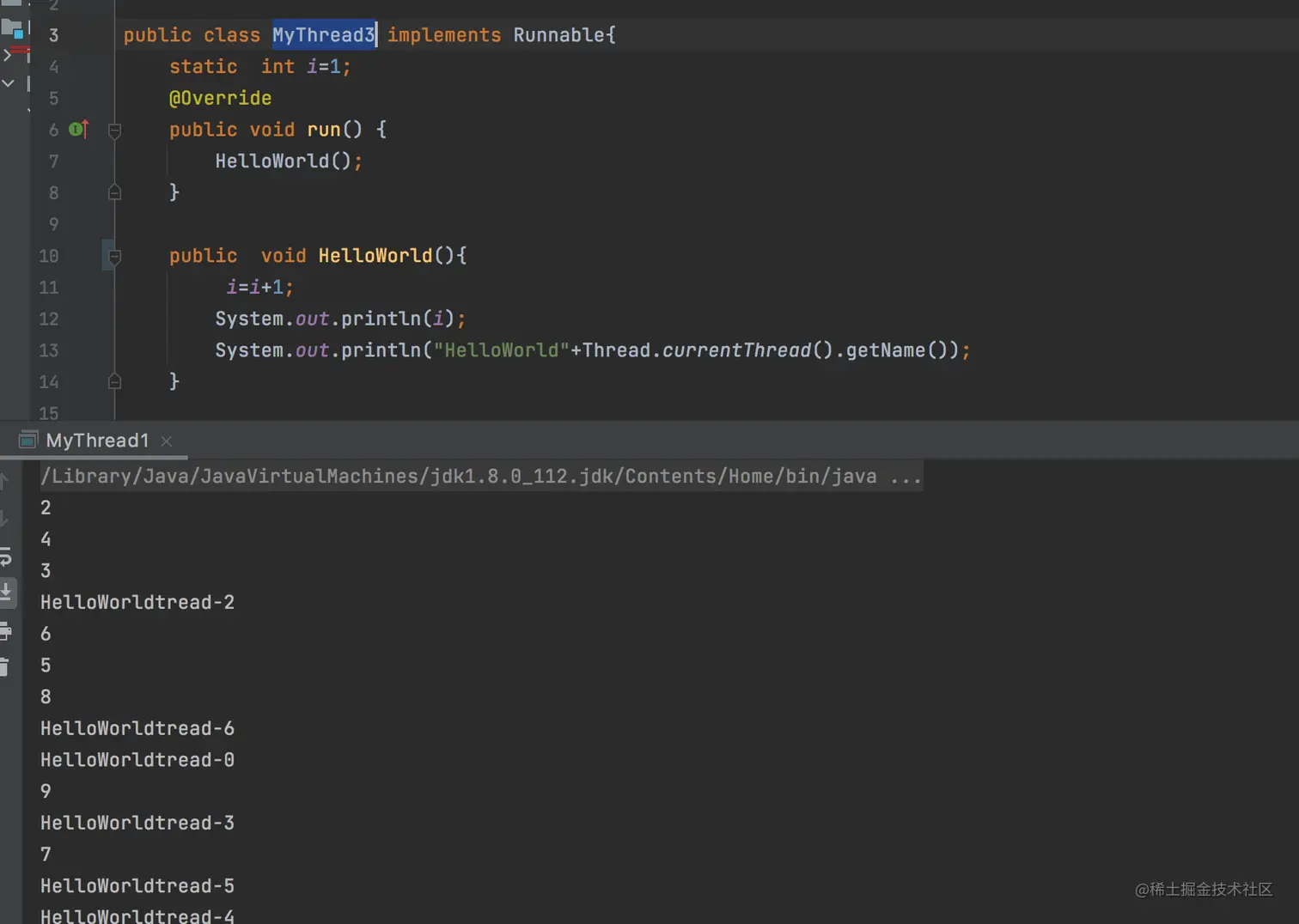Screen dimensions: 1299x924
Task: Toggle soft-wrap in the console toolbar
Action: click(x=5, y=556)
